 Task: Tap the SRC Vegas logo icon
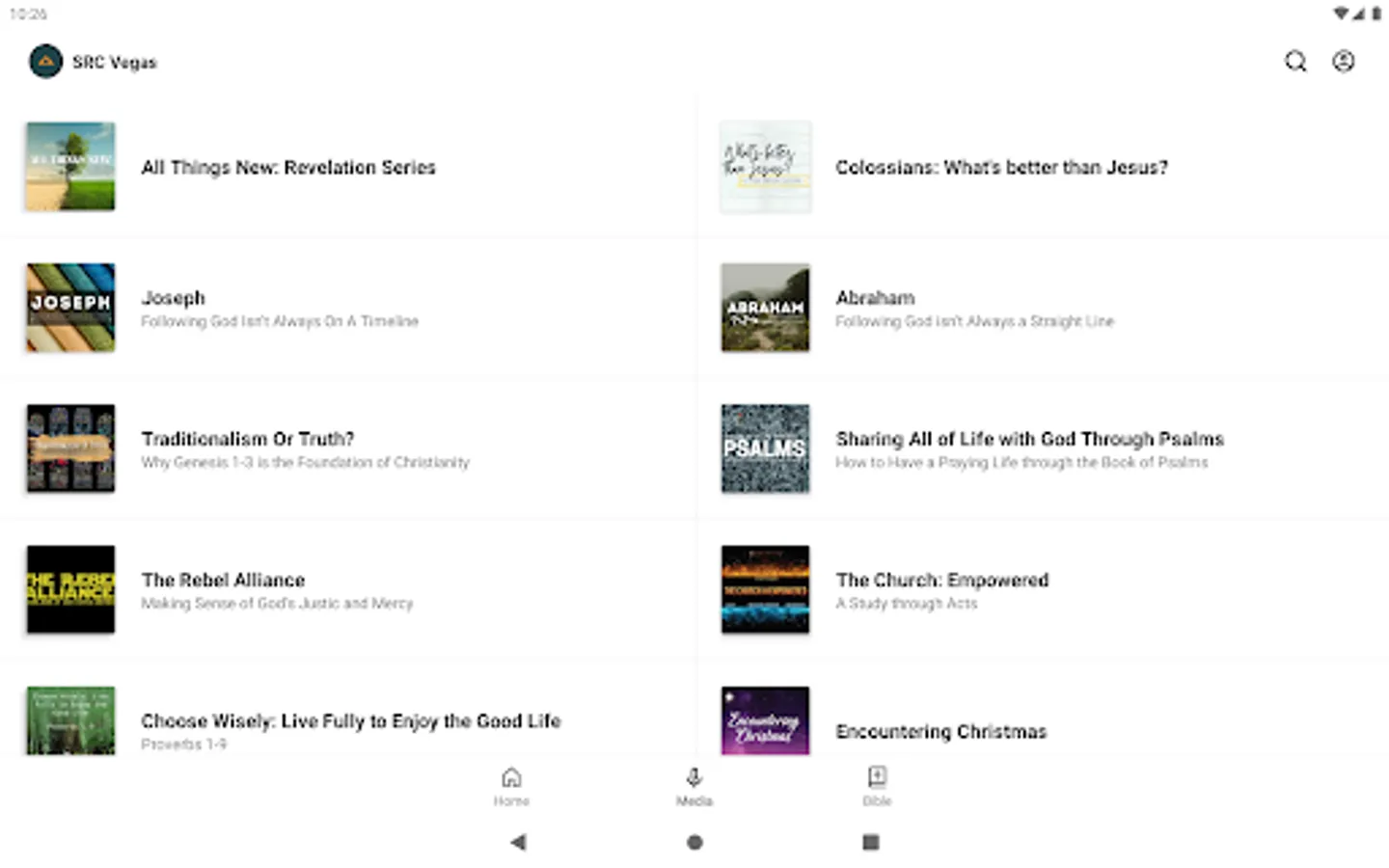[x=45, y=62]
